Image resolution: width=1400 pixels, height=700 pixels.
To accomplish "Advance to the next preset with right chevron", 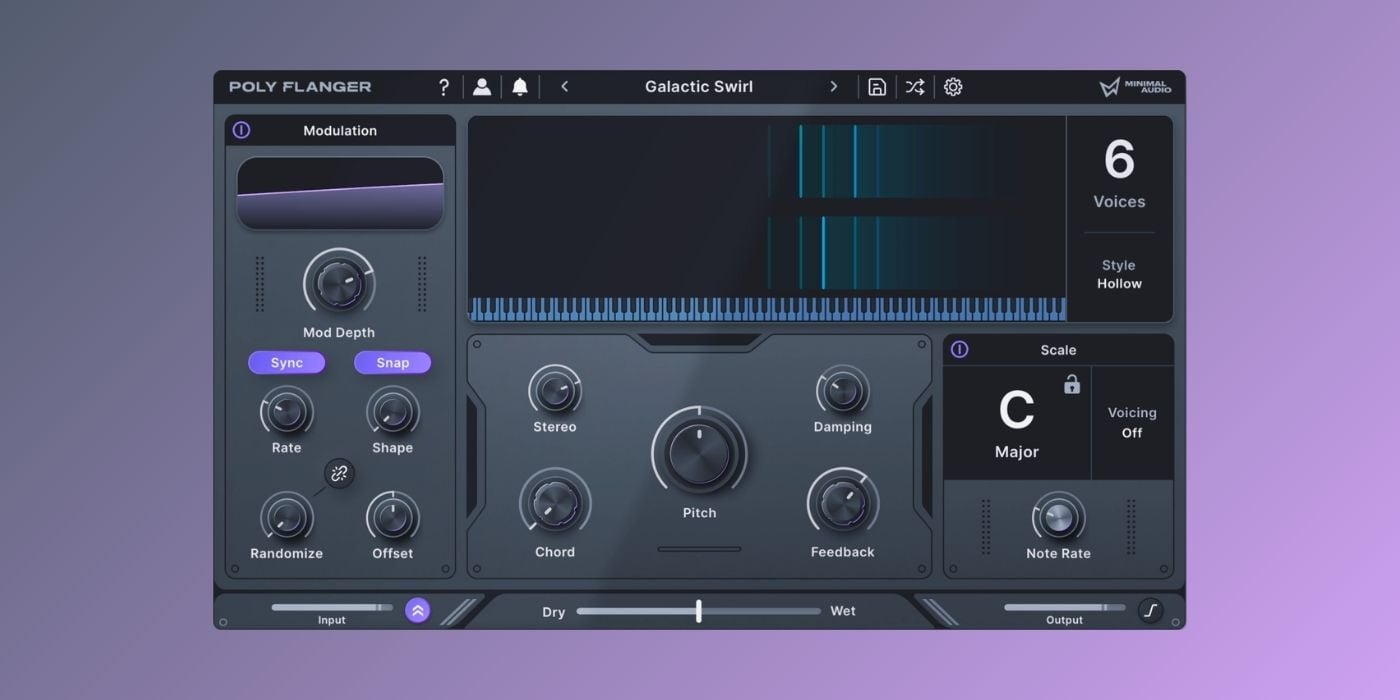I will pyautogui.click(x=834, y=87).
